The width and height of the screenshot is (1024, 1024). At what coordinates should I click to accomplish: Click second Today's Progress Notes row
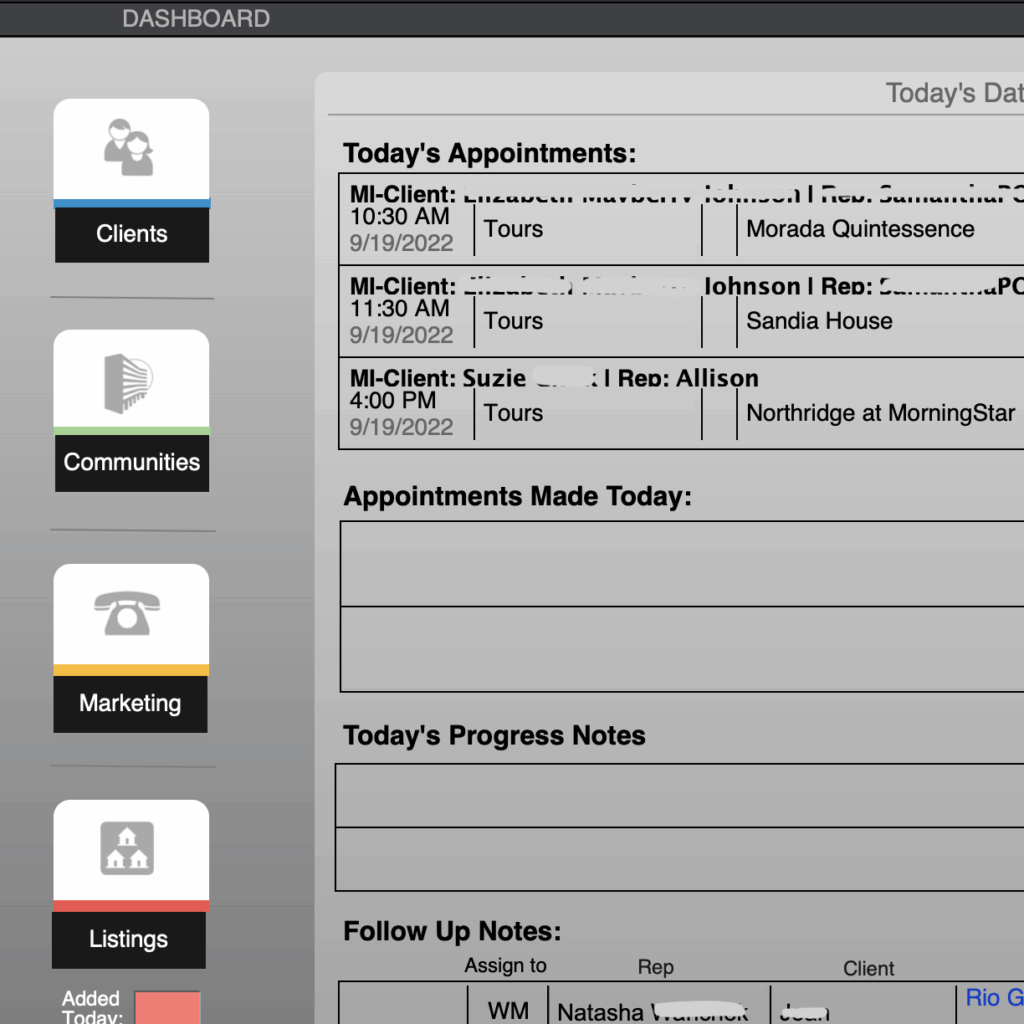point(680,859)
